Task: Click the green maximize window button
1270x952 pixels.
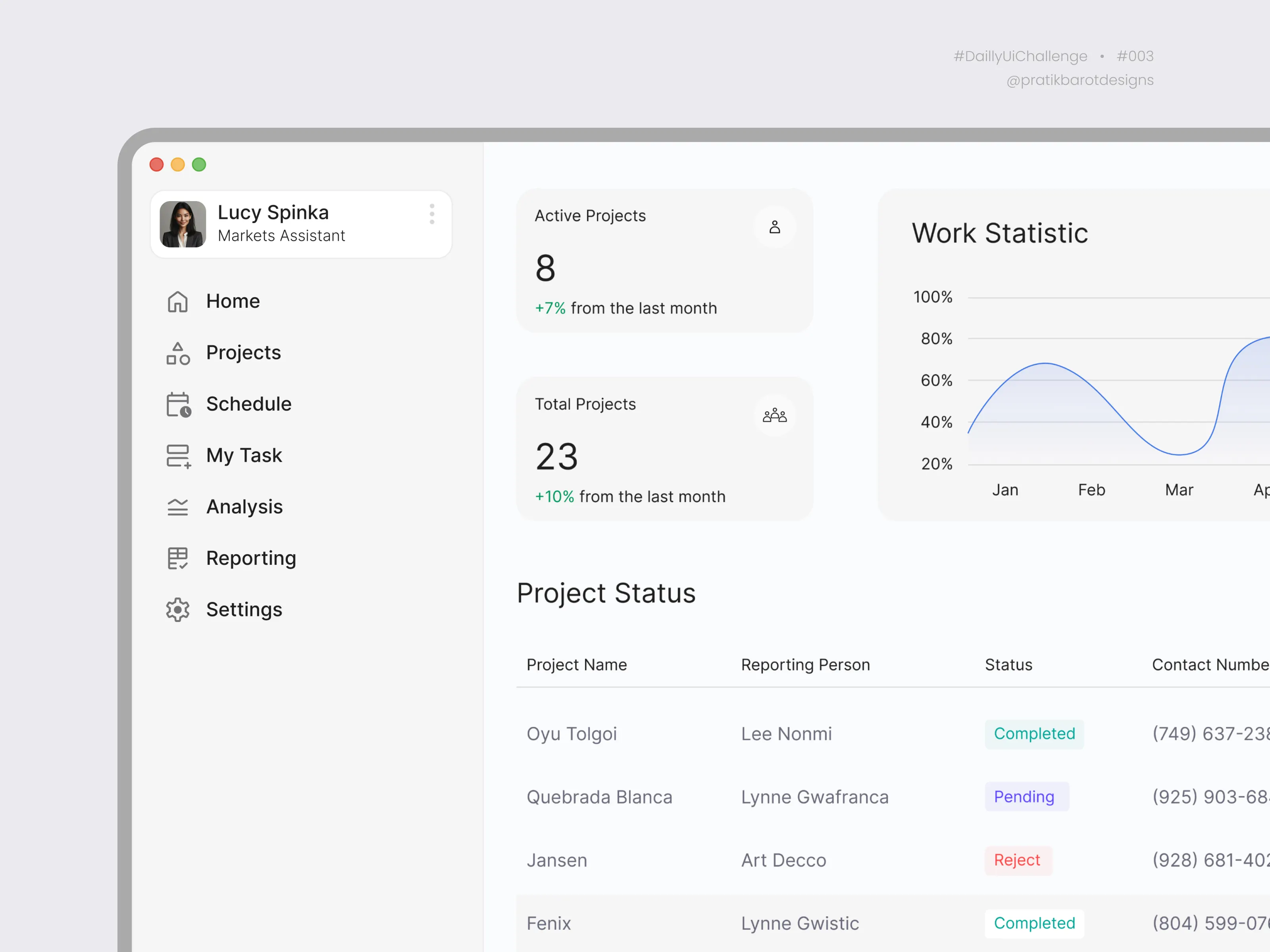Action: pyautogui.click(x=199, y=165)
